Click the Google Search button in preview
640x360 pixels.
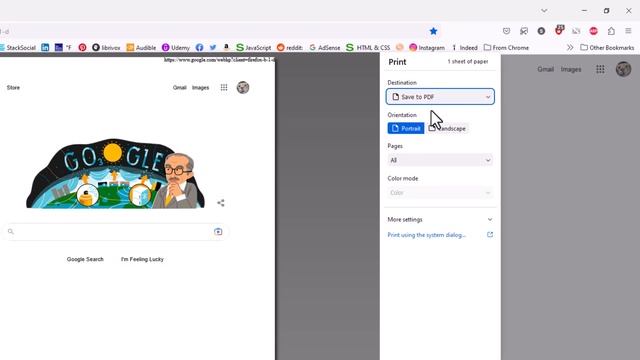(x=85, y=259)
